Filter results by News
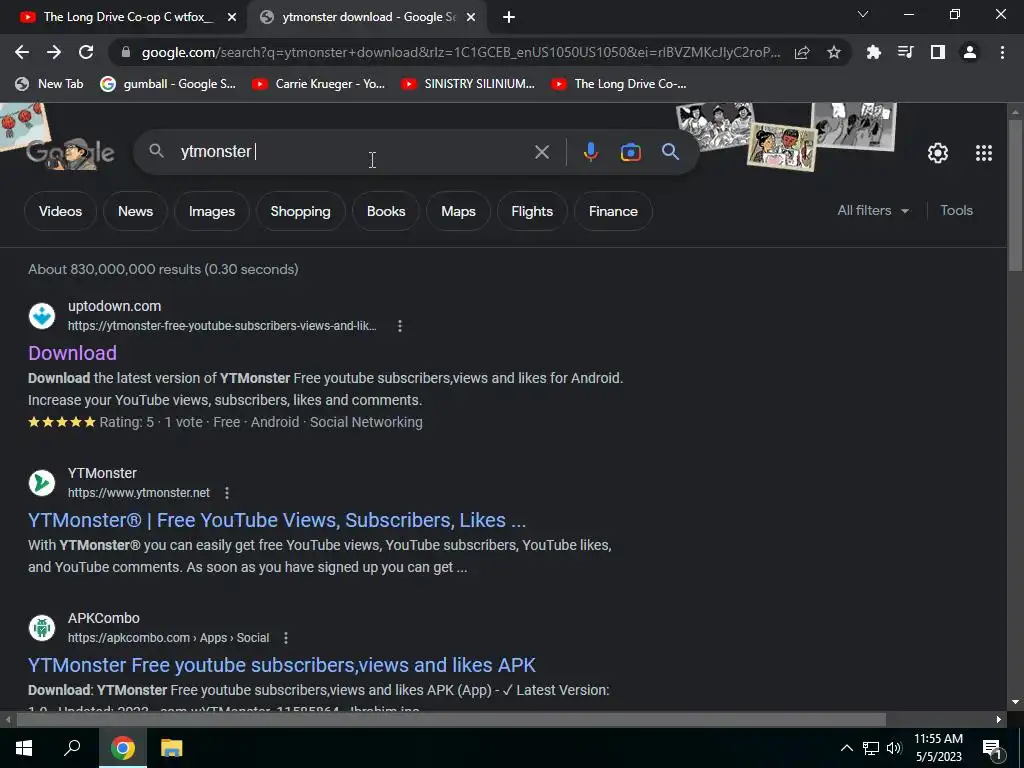Image resolution: width=1024 pixels, height=768 pixels. coord(135,211)
